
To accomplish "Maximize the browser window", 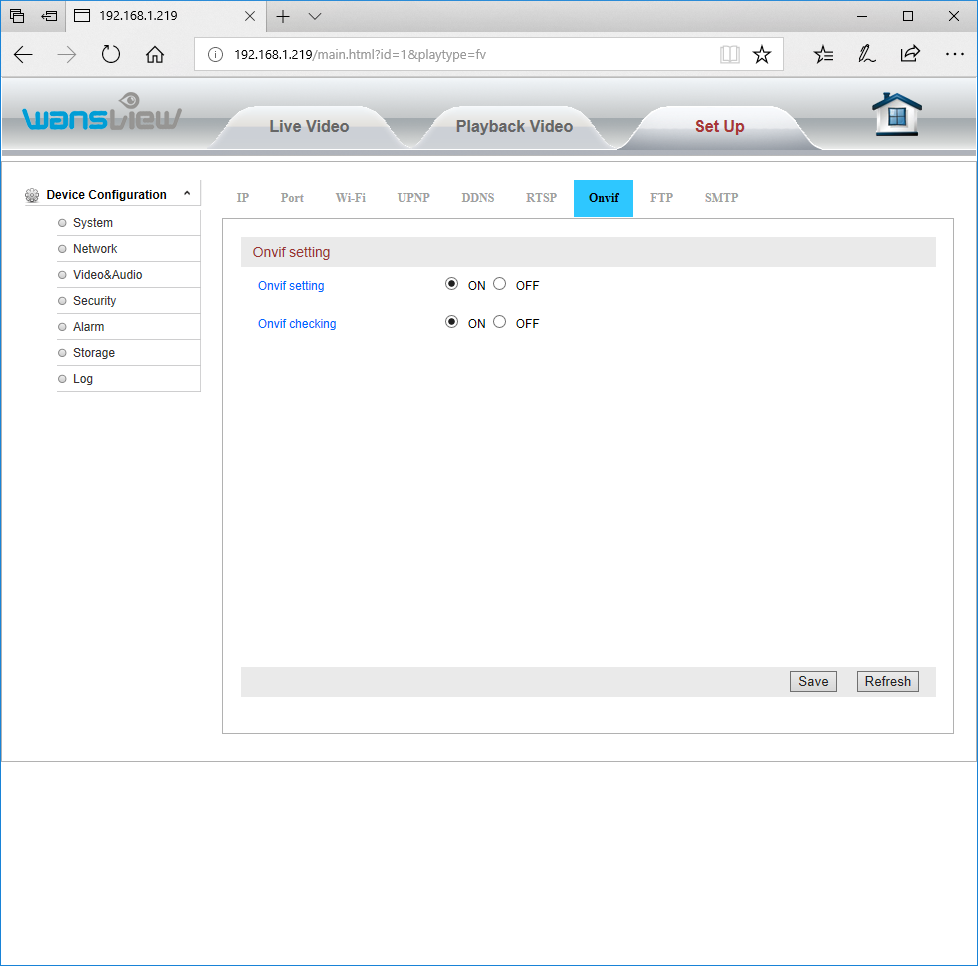I will 908,16.
